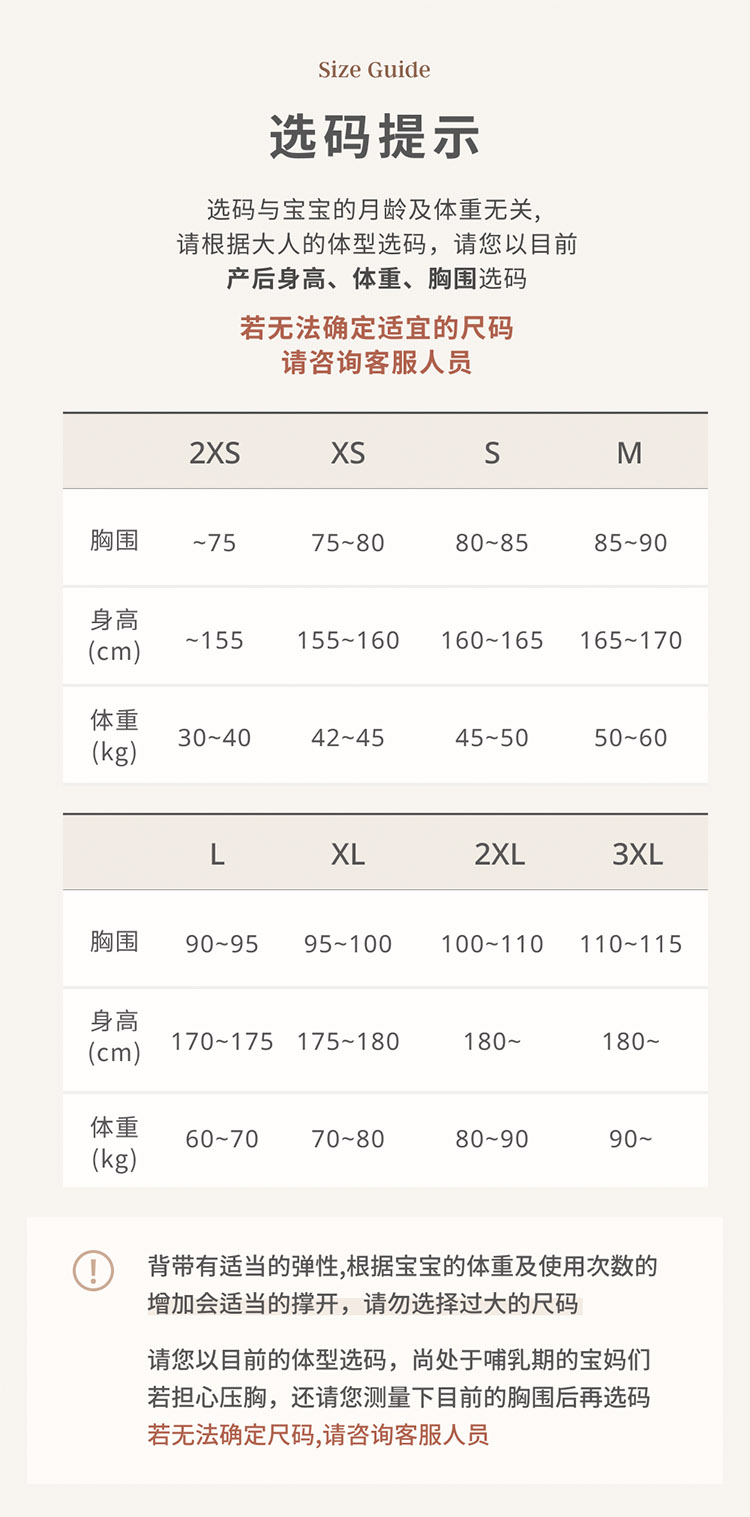Select the L size column header
Viewport: 750px width, 1517px height.
tap(217, 854)
